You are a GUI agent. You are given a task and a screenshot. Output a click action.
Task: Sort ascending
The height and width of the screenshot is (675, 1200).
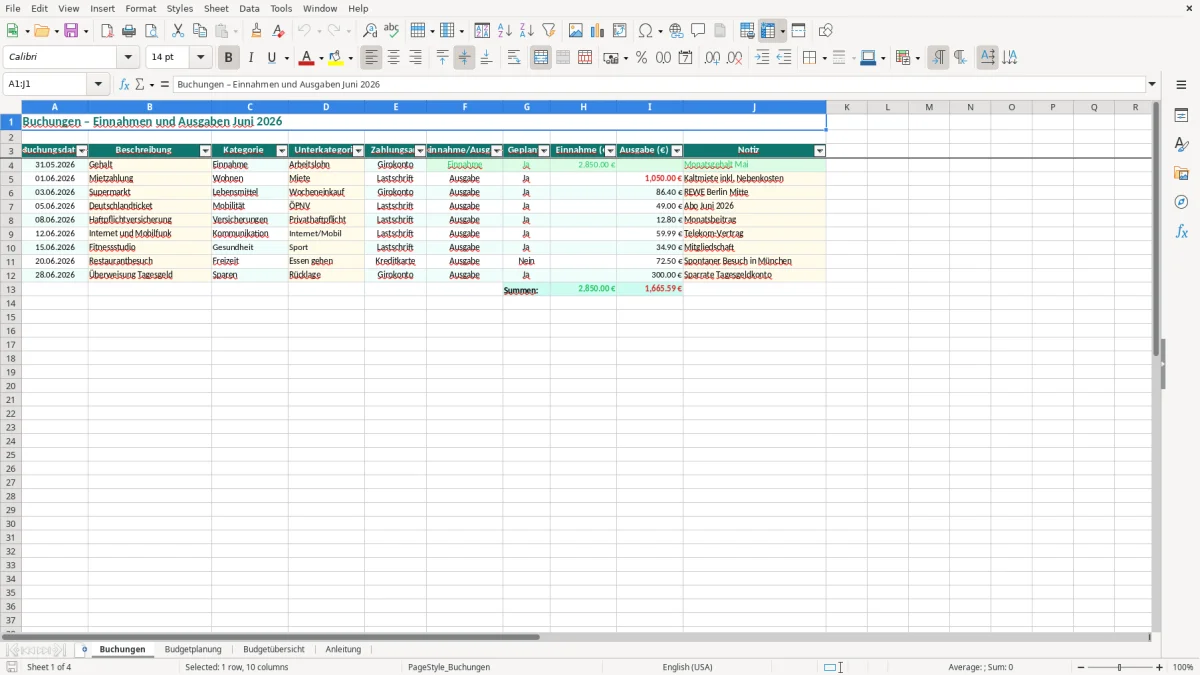tap(504, 31)
